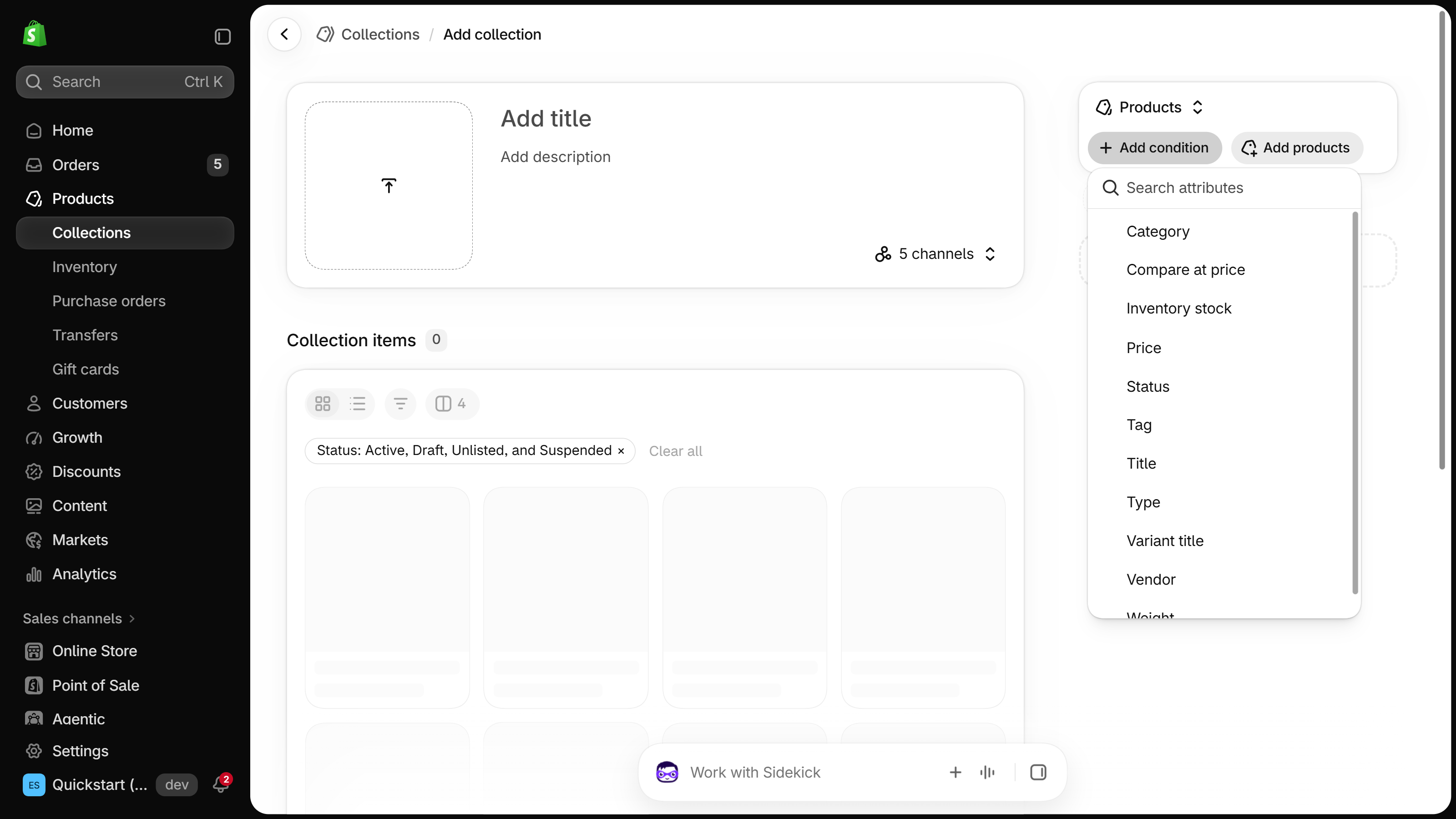Start Sidekick voice input
The height and width of the screenshot is (819, 1456).
coord(987,772)
